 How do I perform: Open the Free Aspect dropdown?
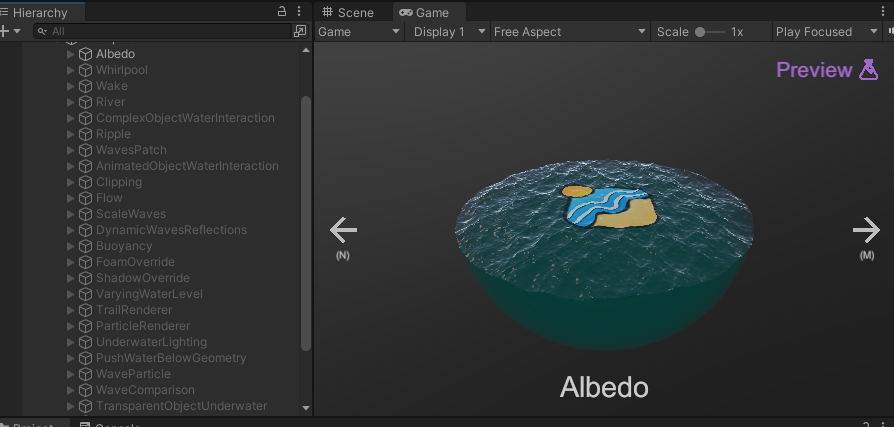tap(570, 32)
